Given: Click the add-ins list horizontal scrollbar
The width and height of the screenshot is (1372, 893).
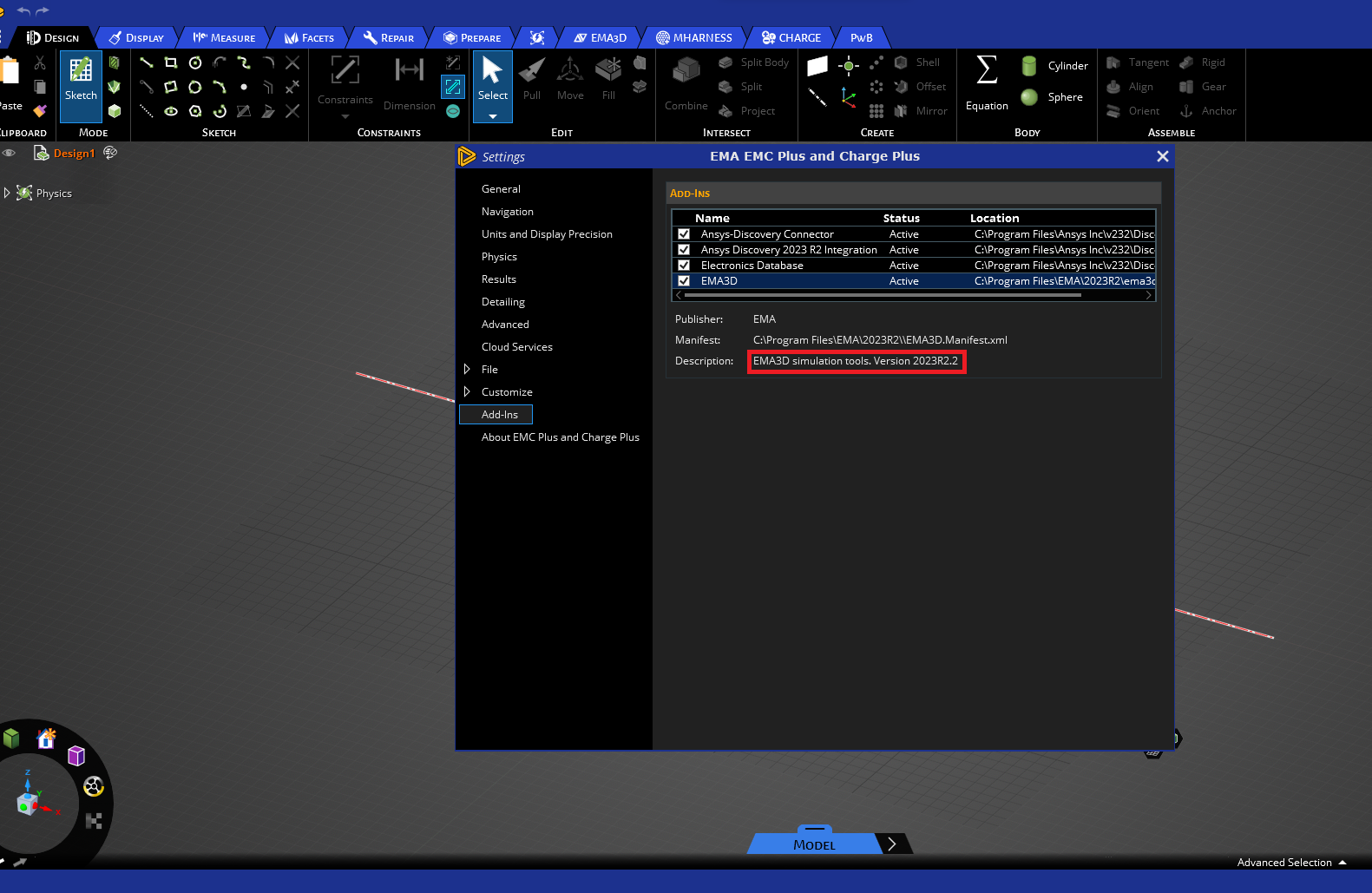Looking at the screenshot, I should tap(883, 295).
